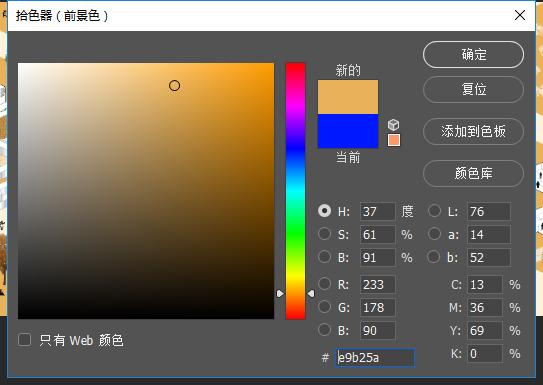
Task: Click the 新的 label above the swatch
Action: click(348, 70)
